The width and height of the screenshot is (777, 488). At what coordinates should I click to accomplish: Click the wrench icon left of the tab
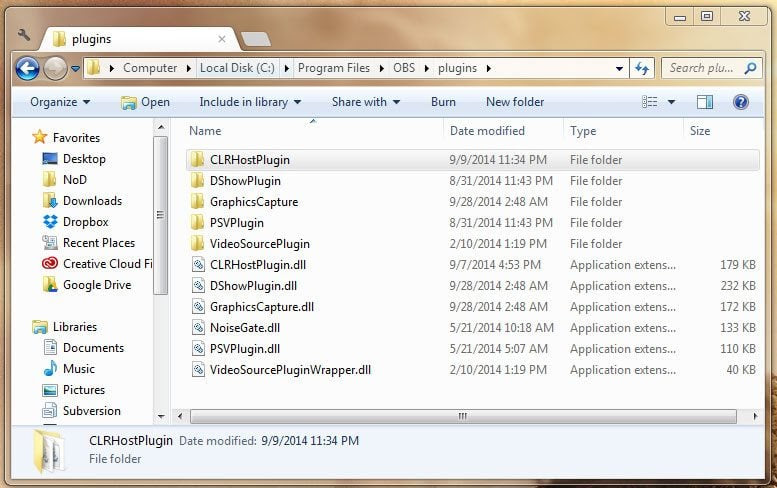tap(24, 35)
